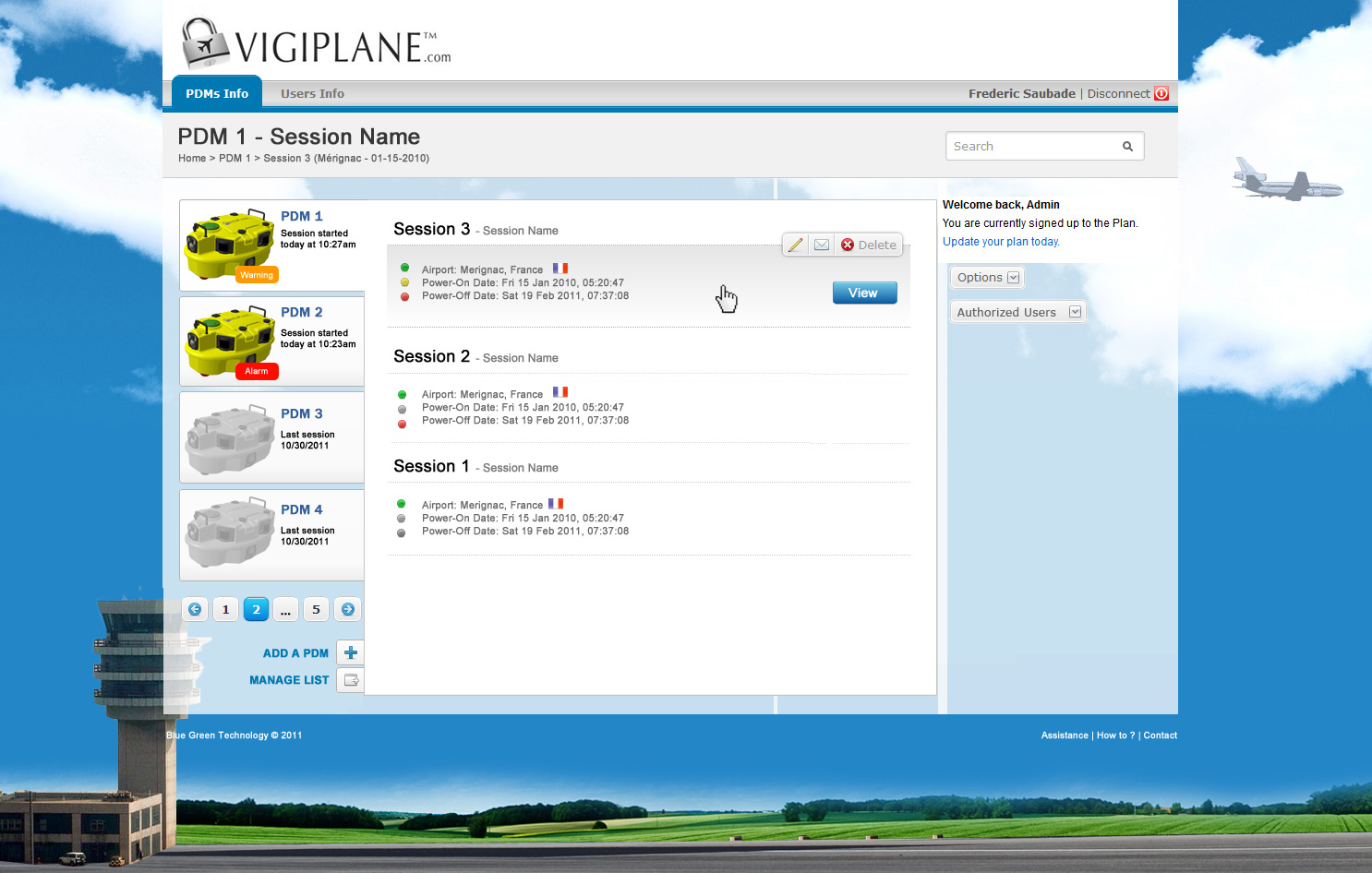This screenshot has height=873, width=1372.
Task: Click the French flag icon in Session 2
Action: [560, 392]
